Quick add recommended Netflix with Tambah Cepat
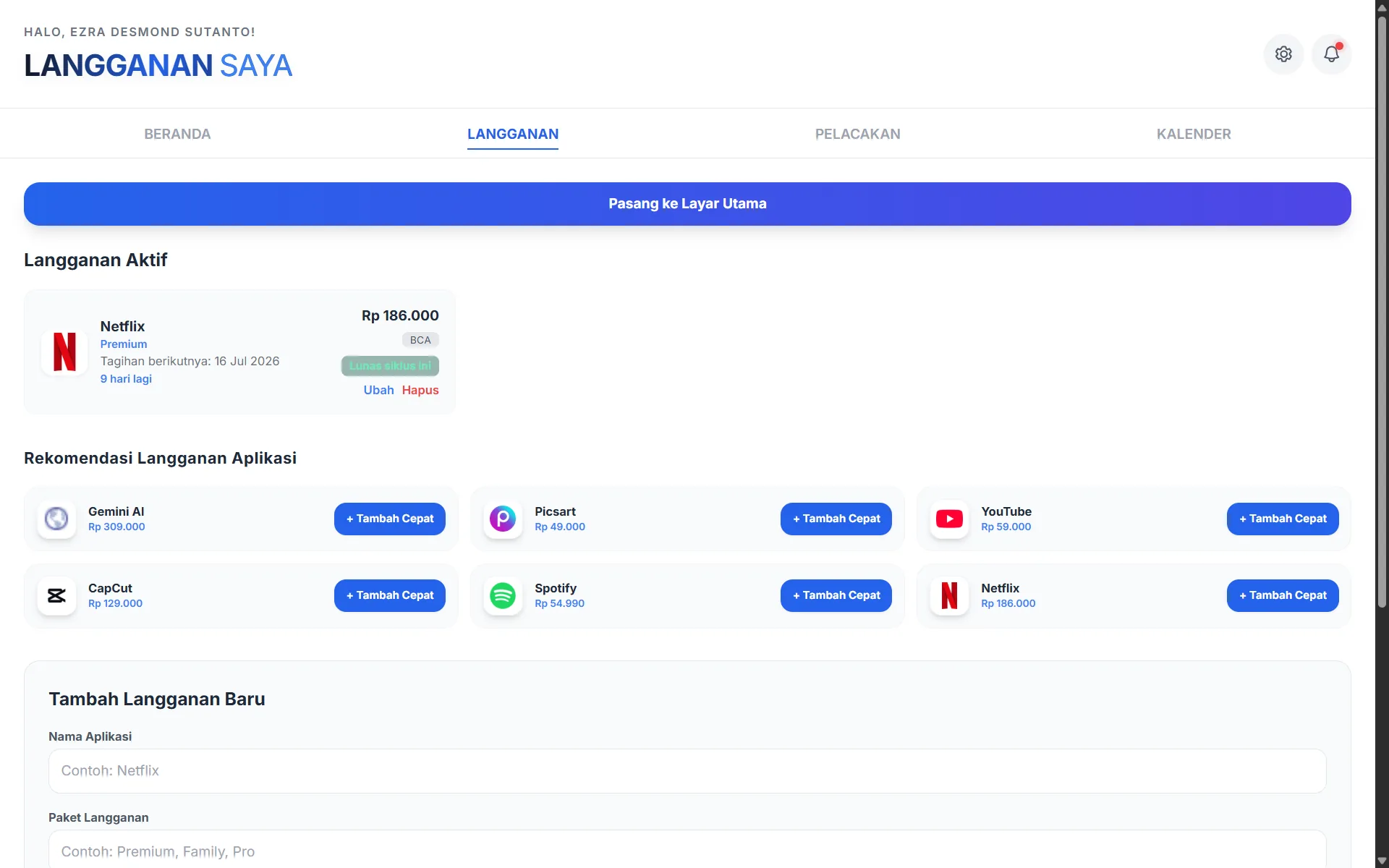Viewport: 1389px width, 868px height. [x=1283, y=595]
